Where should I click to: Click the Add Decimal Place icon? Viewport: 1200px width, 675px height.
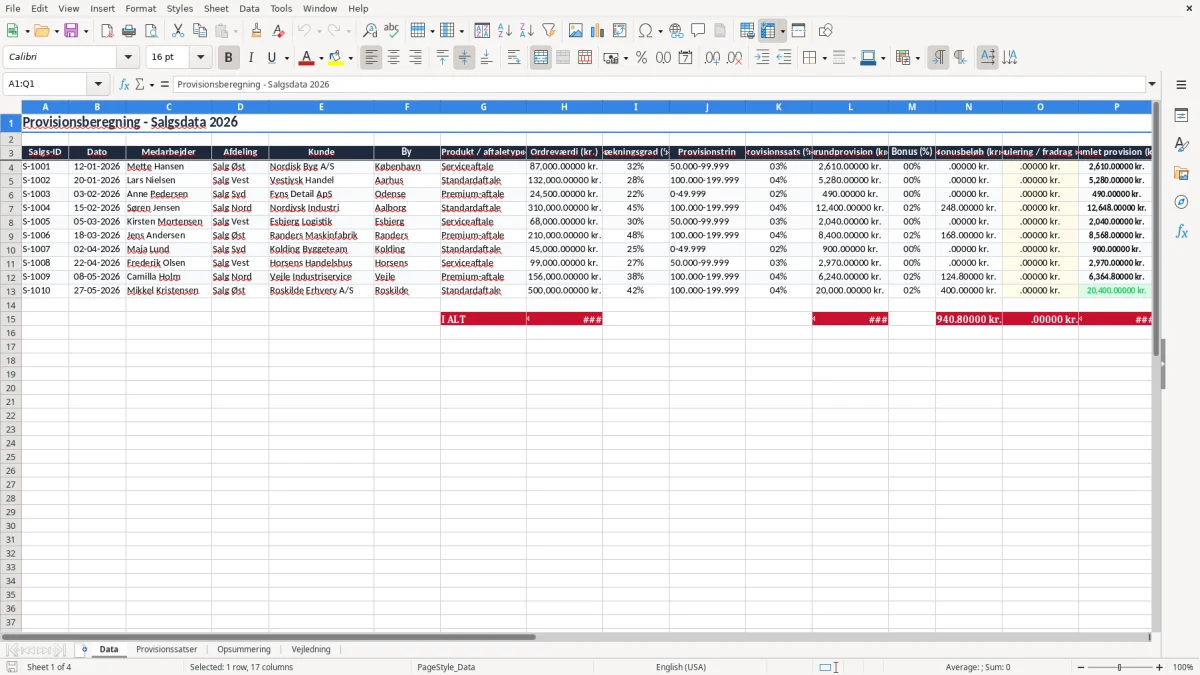pos(712,58)
